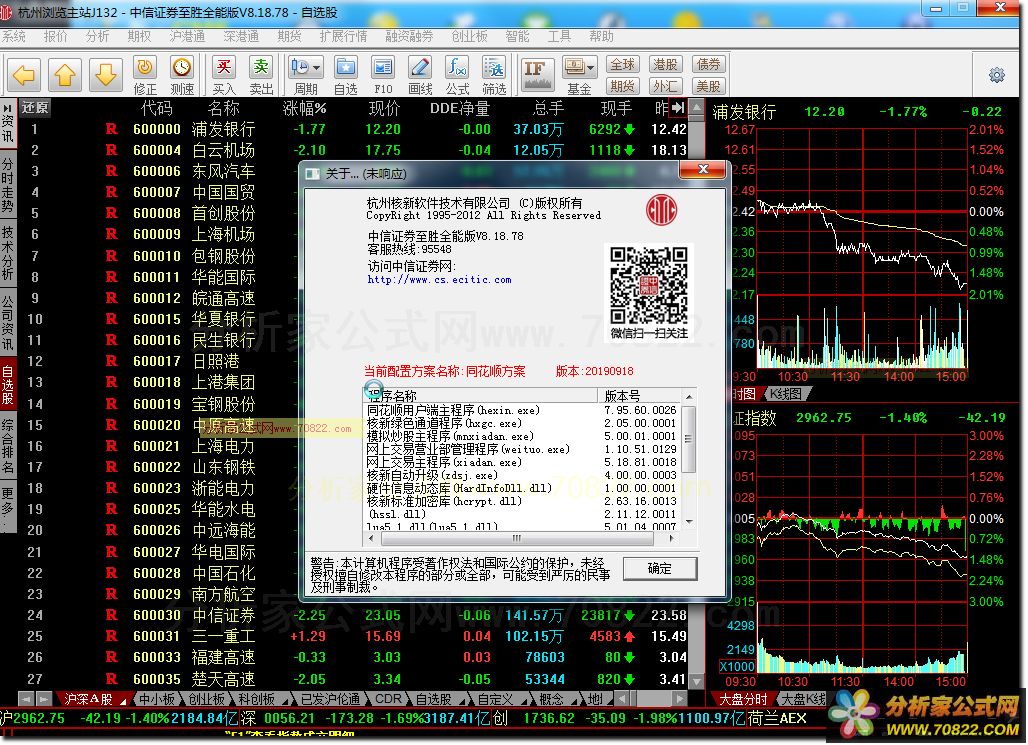Open the www.cs.ecitic.com link
Viewport: 1028px width, 745px height.
coord(439,280)
